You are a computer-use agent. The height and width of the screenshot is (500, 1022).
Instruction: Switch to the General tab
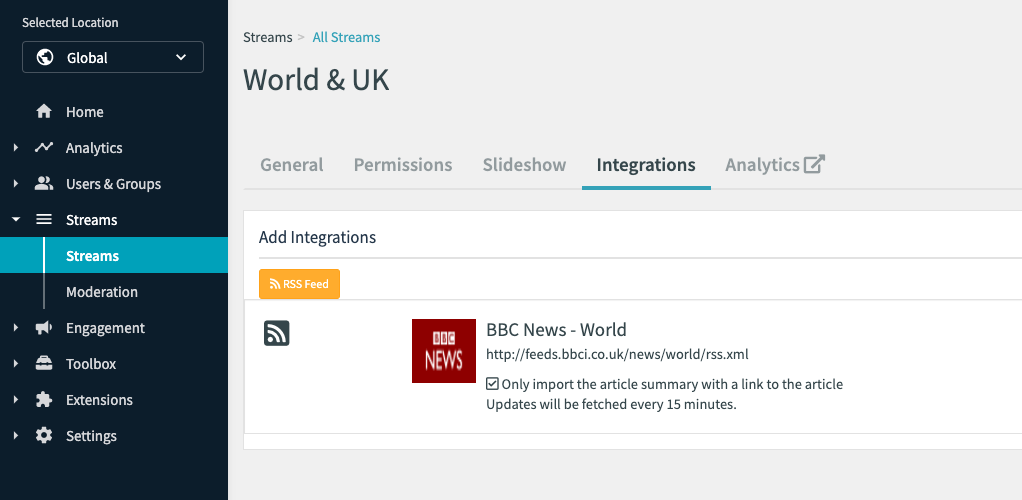click(x=291, y=165)
